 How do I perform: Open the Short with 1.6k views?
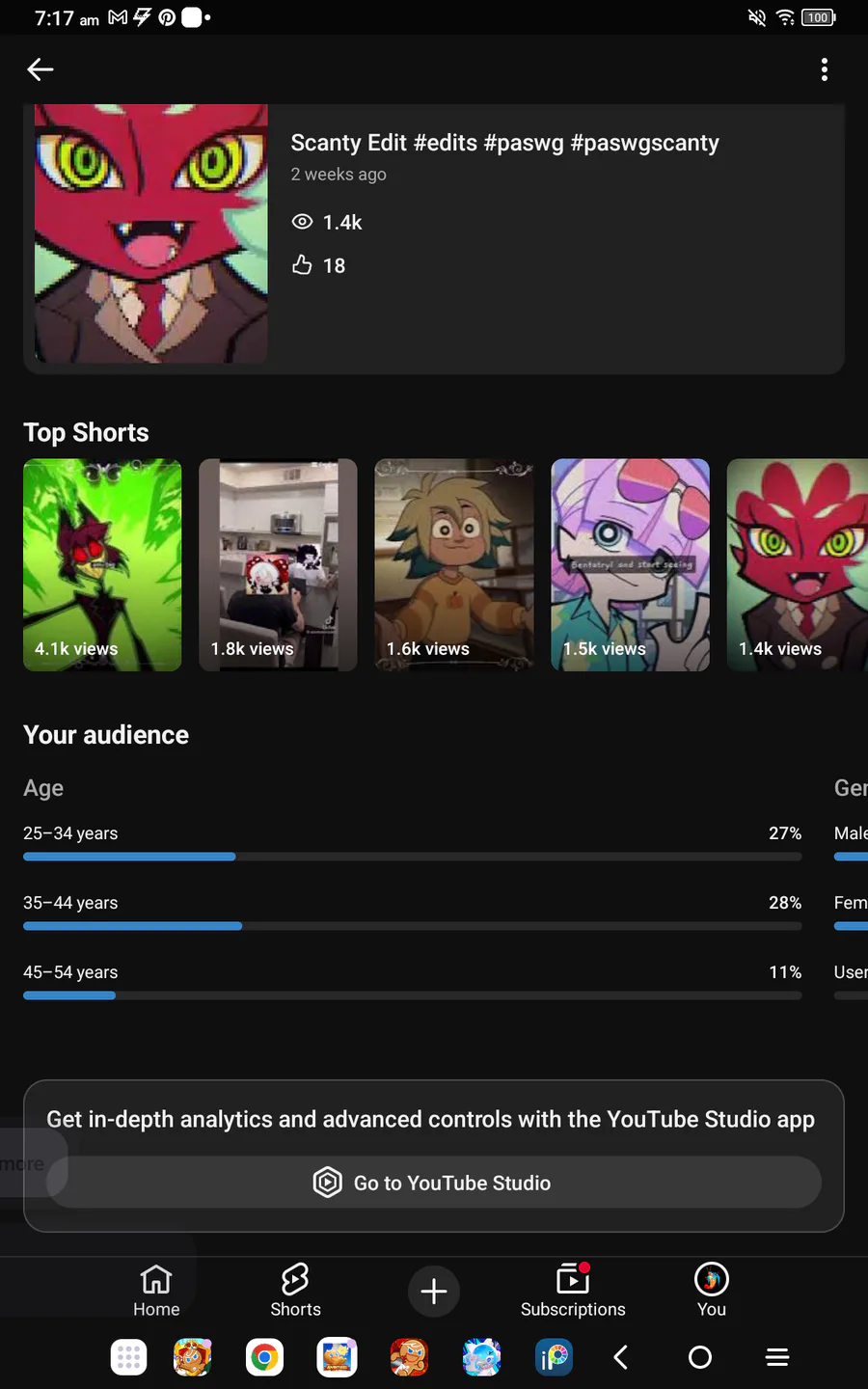pyautogui.click(x=454, y=564)
